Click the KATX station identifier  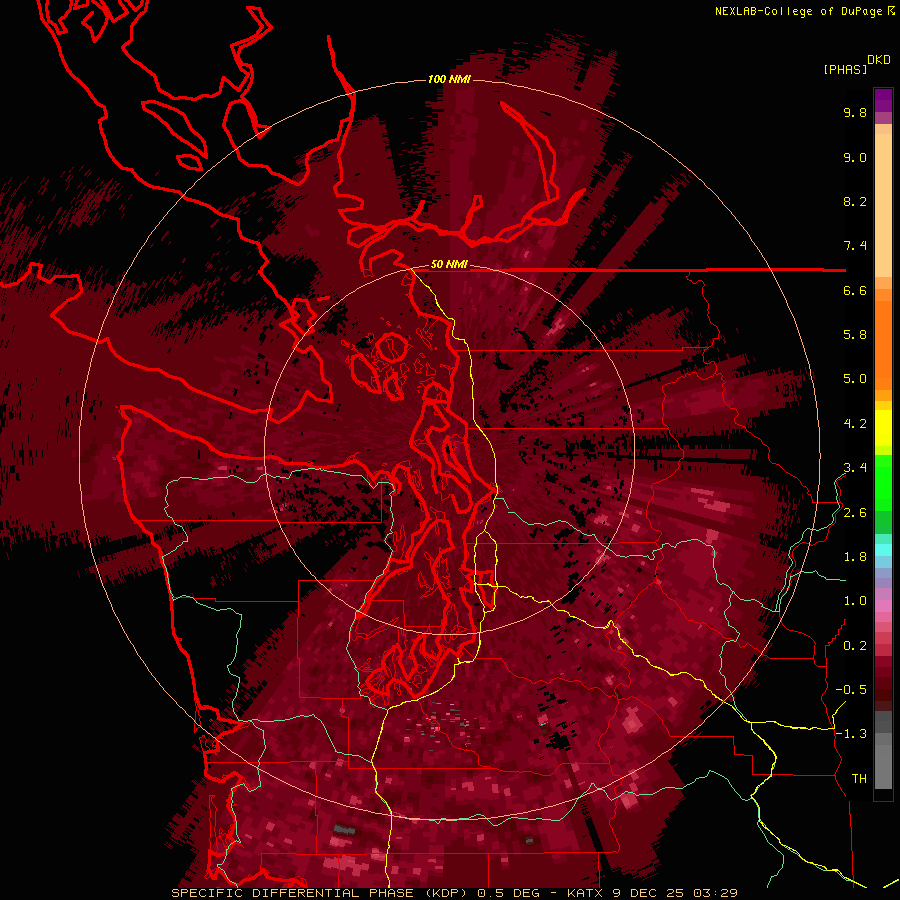pyautogui.click(x=584, y=893)
